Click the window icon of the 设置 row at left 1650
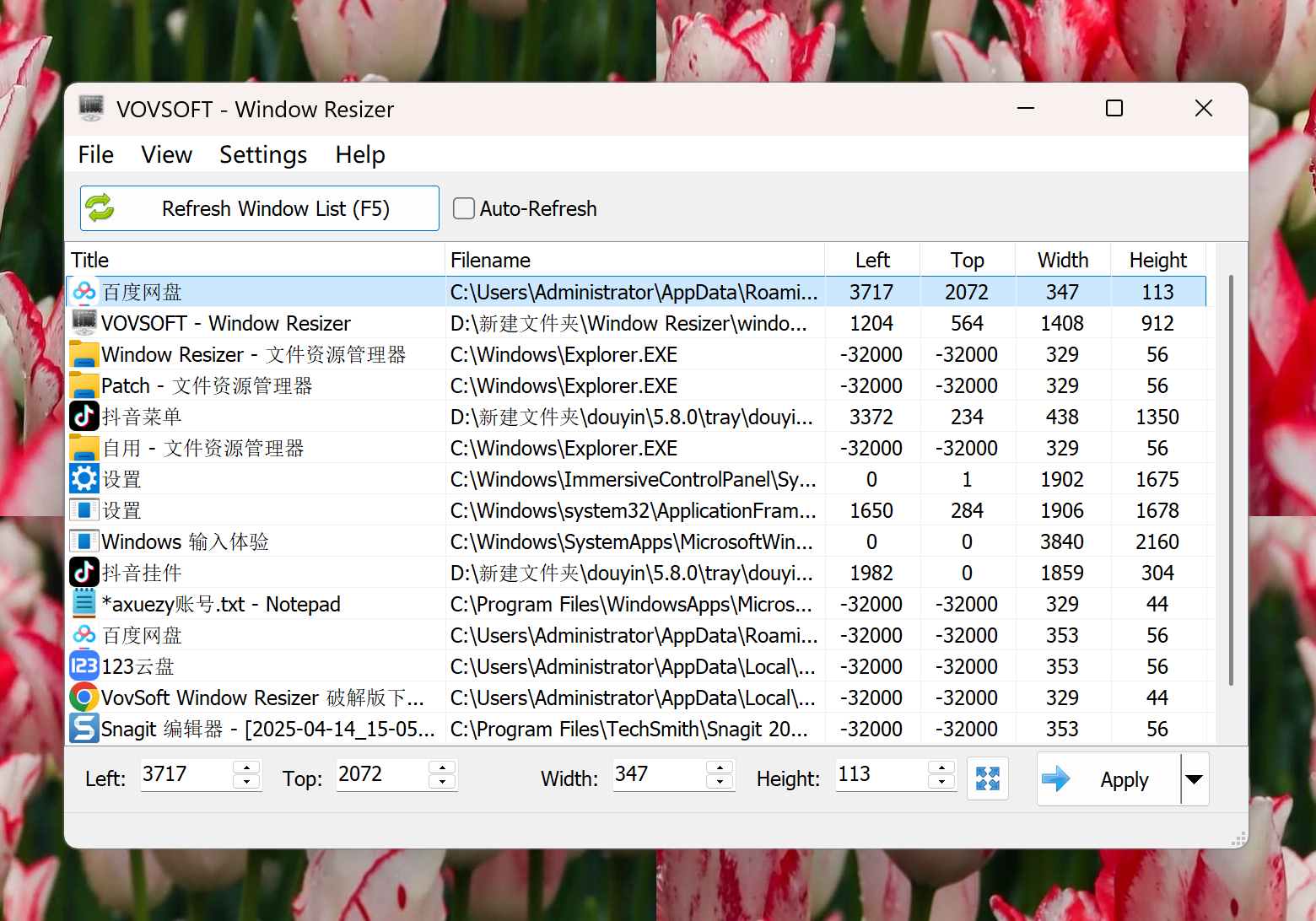This screenshot has height=921, width=1316. (84, 510)
